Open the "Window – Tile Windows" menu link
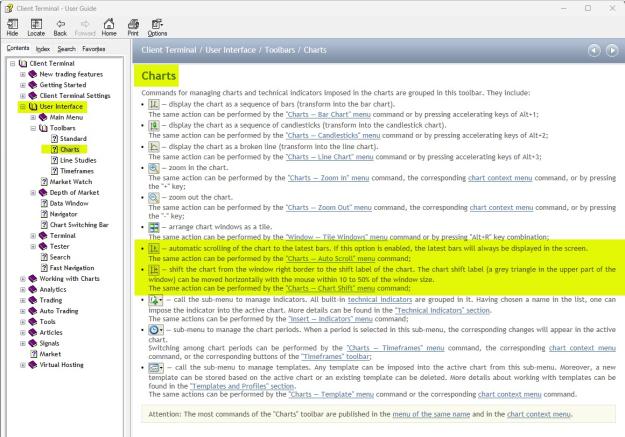This screenshot has height=437, width=625. (336, 237)
